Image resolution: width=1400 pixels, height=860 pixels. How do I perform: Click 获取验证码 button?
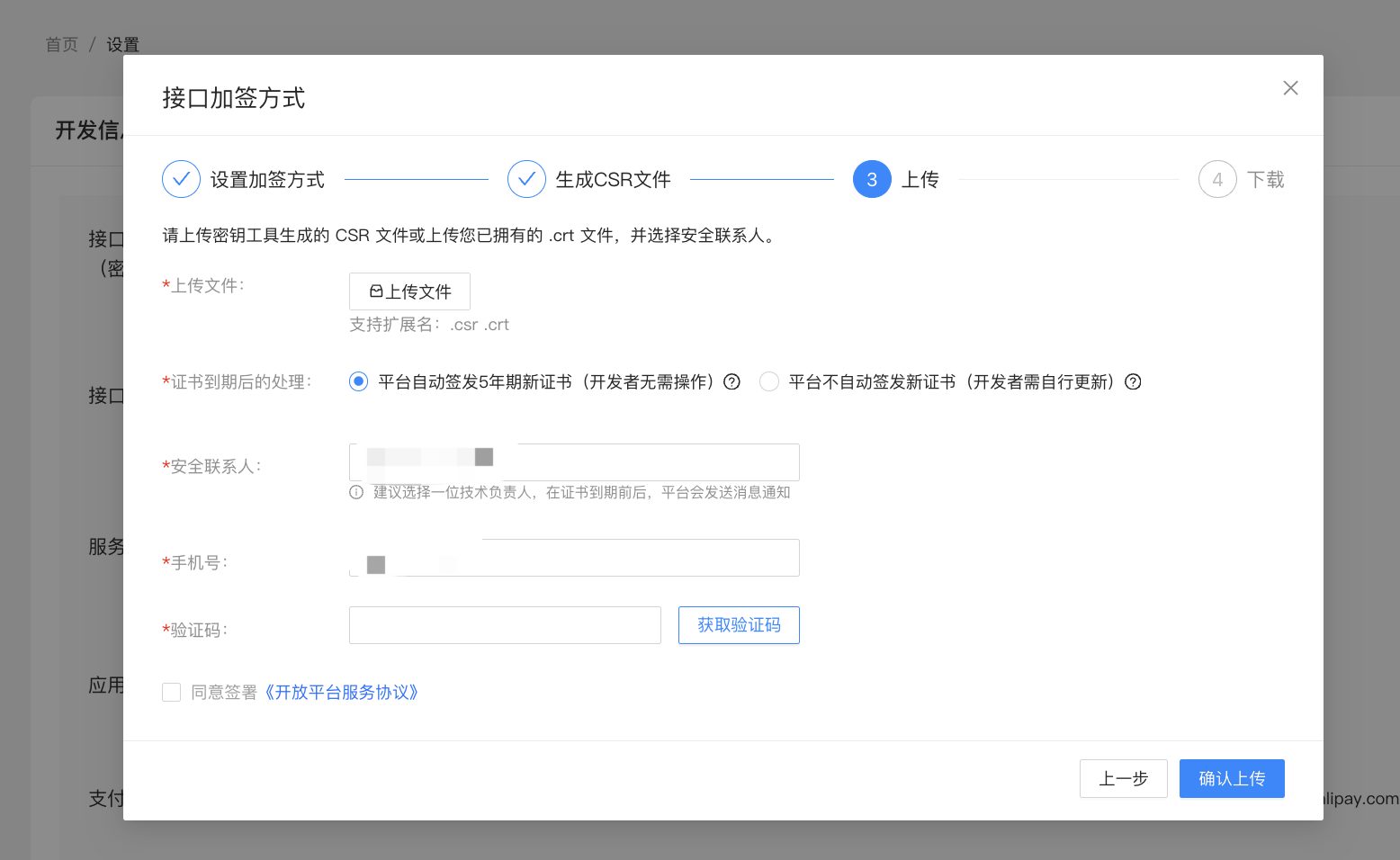pos(739,625)
